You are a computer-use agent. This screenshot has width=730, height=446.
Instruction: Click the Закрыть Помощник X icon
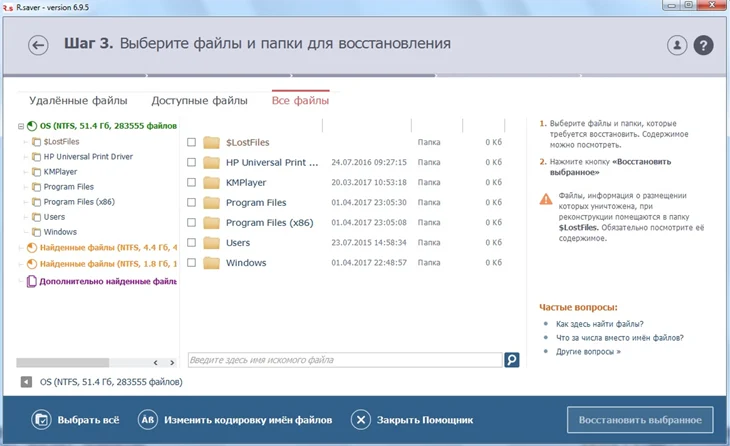click(361, 419)
